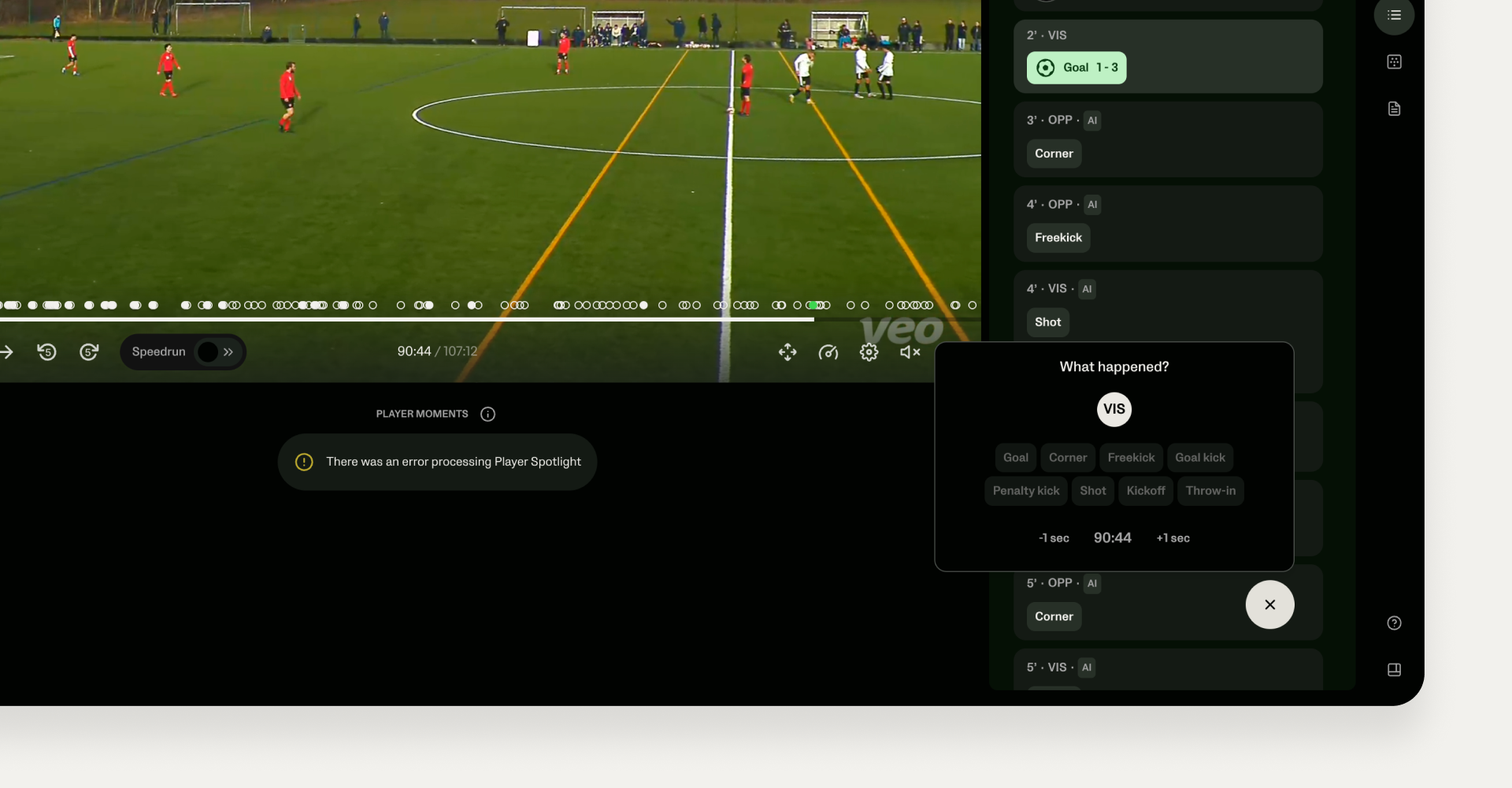Click the next arrow left of rewind
This screenshot has height=788, width=1512.
pos(6,351)
